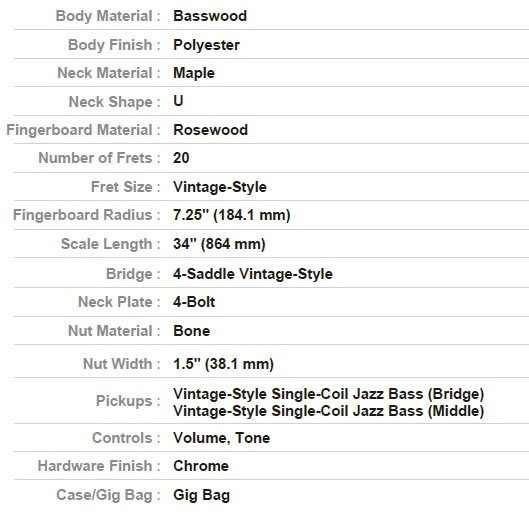Click the Middle pickup description line
529x517 pixels.
coord(329,411)
